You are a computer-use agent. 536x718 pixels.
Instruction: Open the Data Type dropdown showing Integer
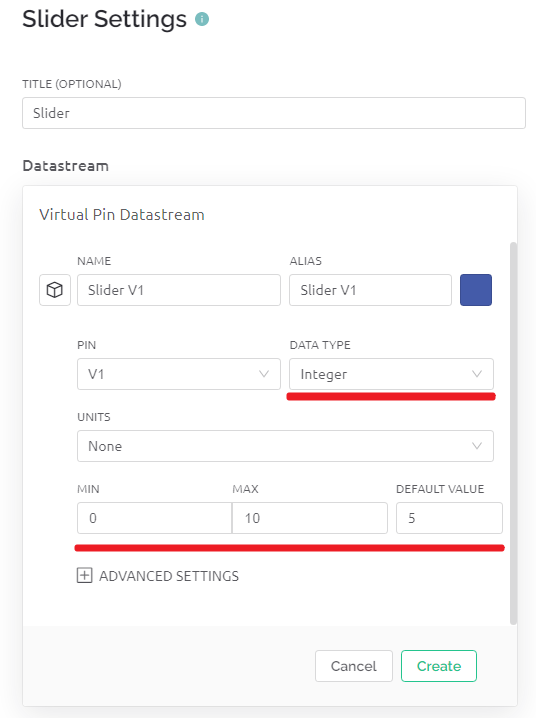[391, 374]
